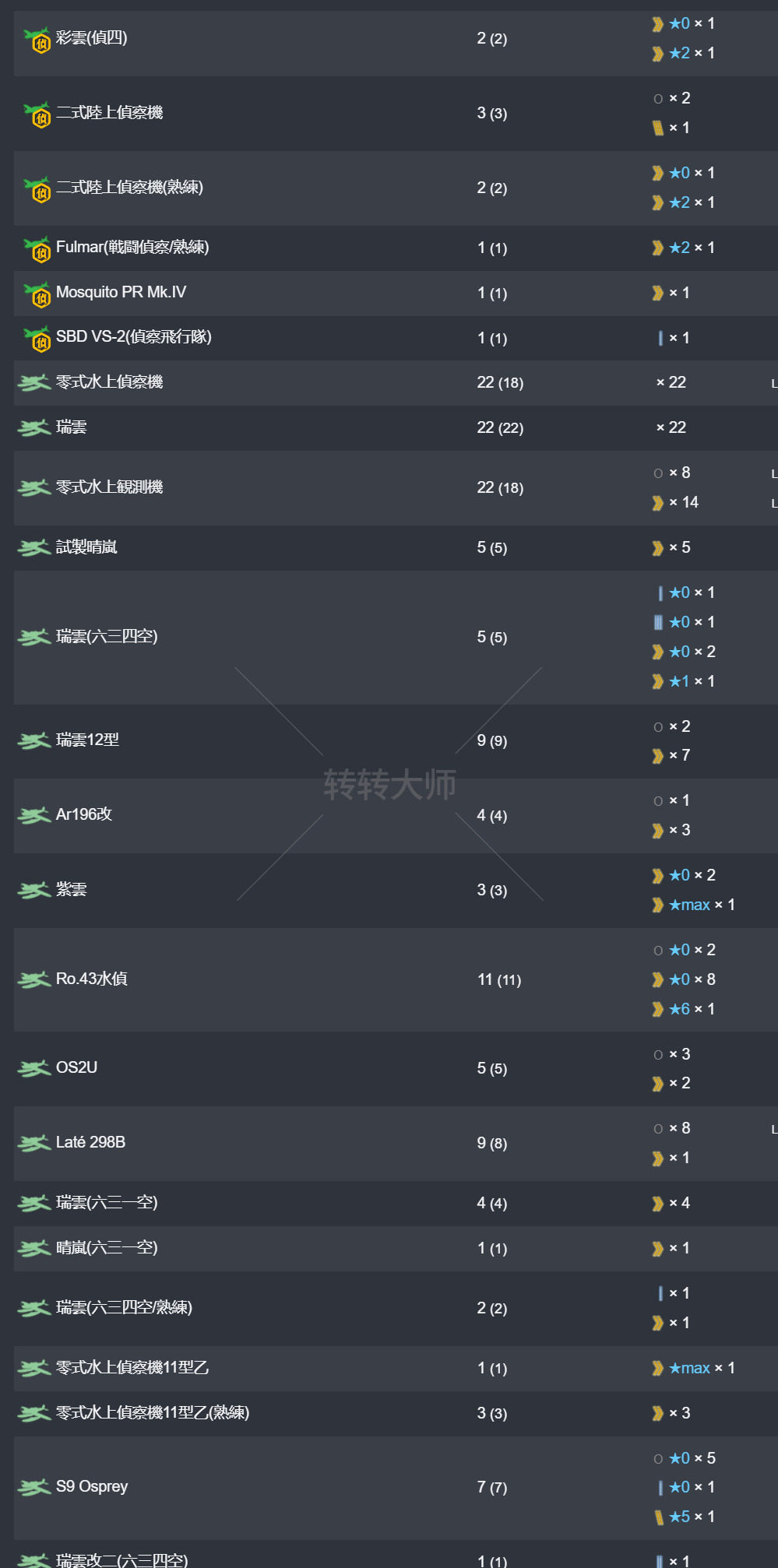Click the seaplane icon beside S9 Osprey
This screenshot has width=778, height=1568.
pos(34,1487)
